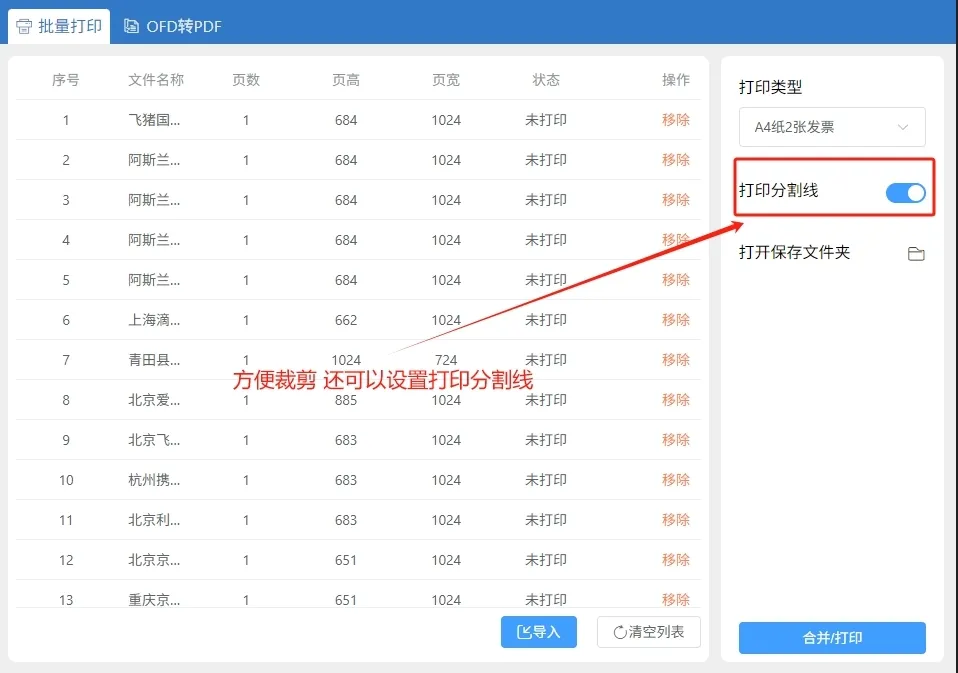
Task: Click the 打印类型 heading
Action: [770, 87]
